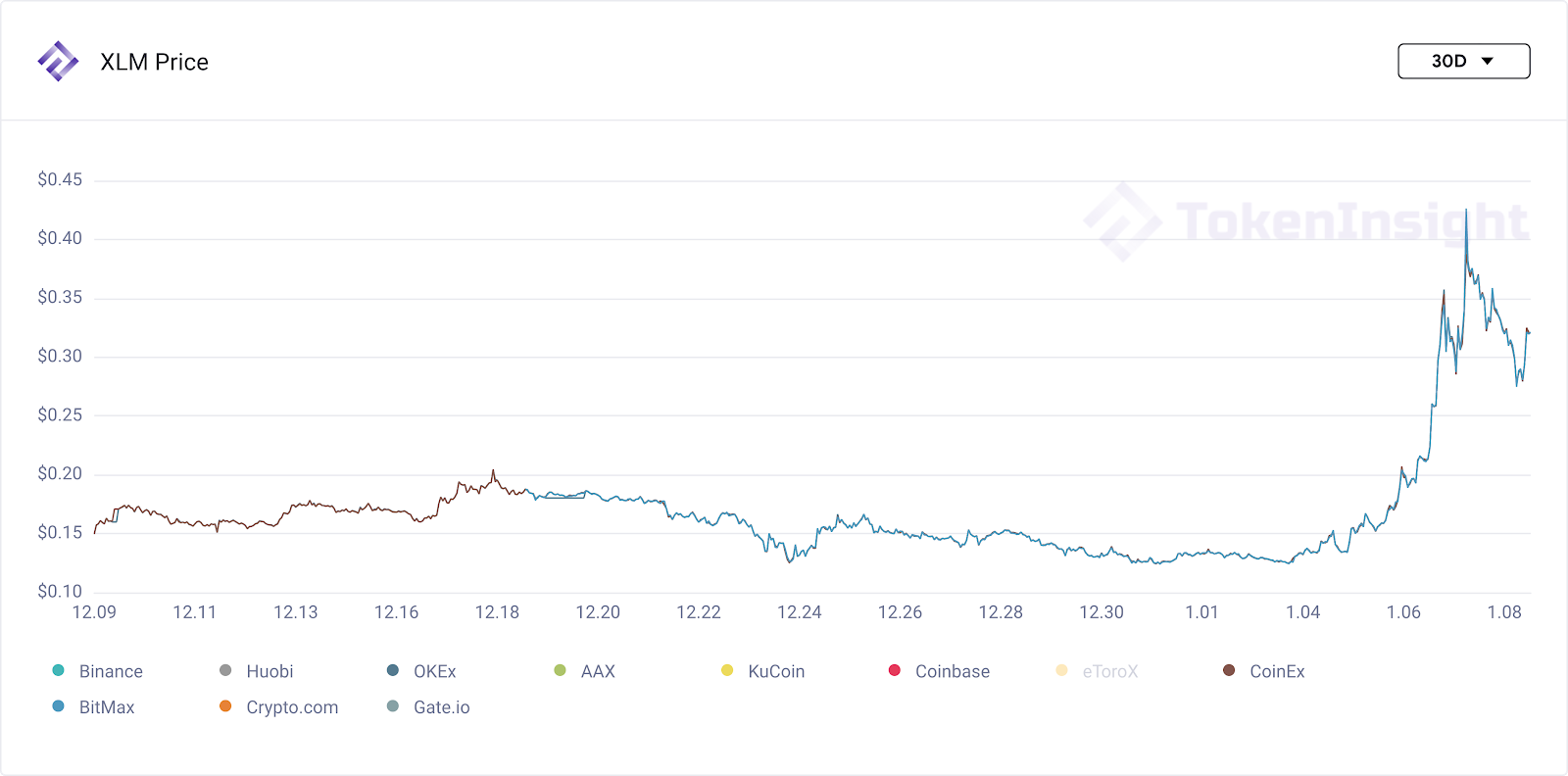Viewport: 1568px width, 776px height.
Task: Click the 12.28 date axis label
Action: (x=1001, y=612)
